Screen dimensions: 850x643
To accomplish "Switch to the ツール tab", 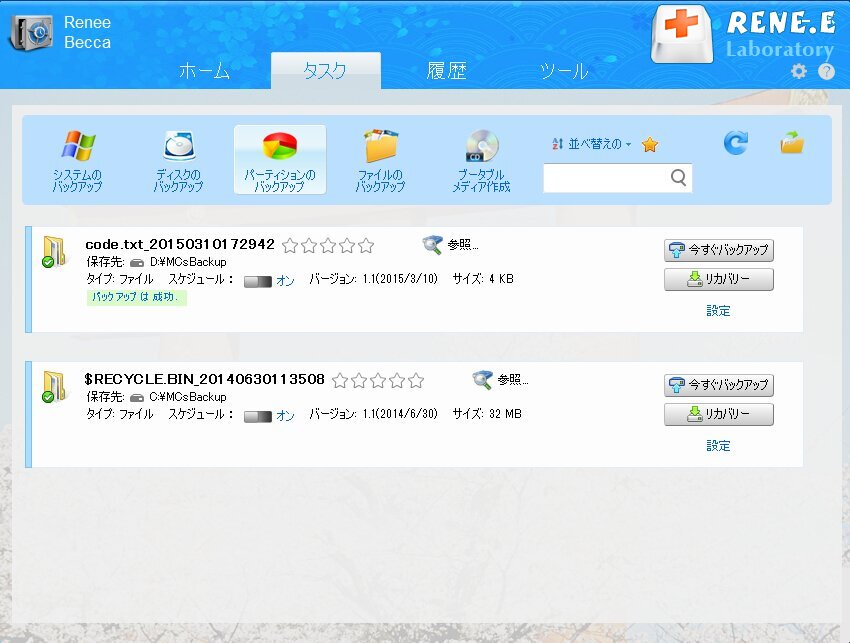I will pos(564,70).
